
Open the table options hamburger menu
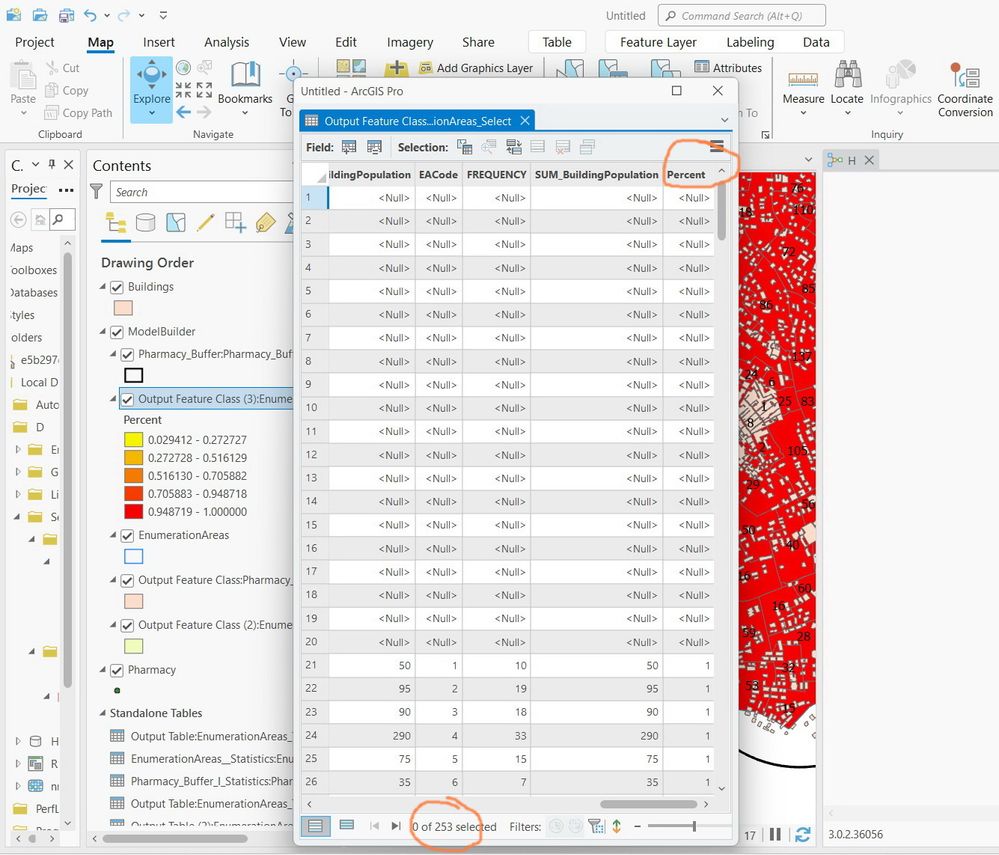(x=717, y=147)
